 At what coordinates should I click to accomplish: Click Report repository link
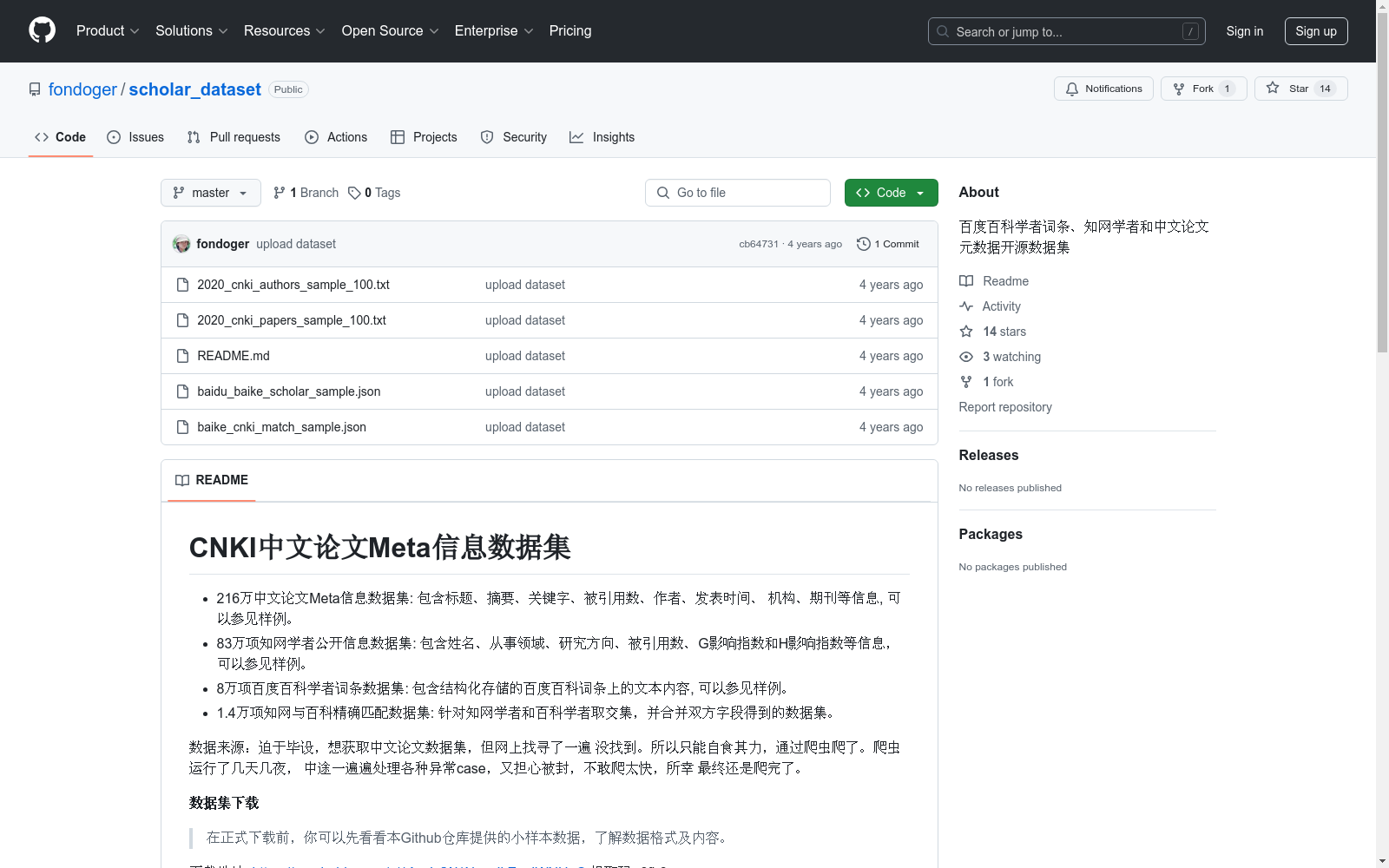click(1005, 407)
